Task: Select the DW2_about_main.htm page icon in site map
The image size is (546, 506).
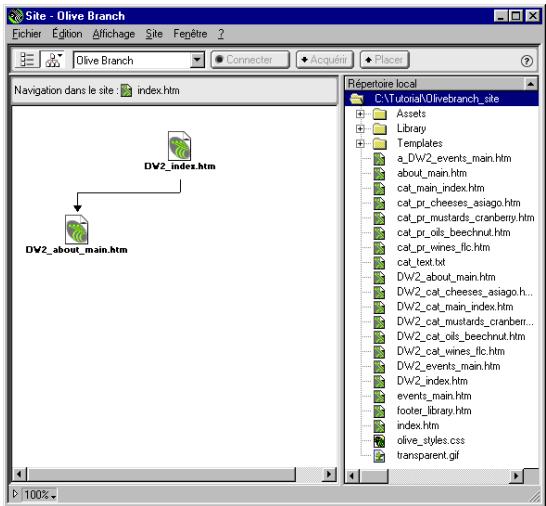Action: [x=77, y=229]
